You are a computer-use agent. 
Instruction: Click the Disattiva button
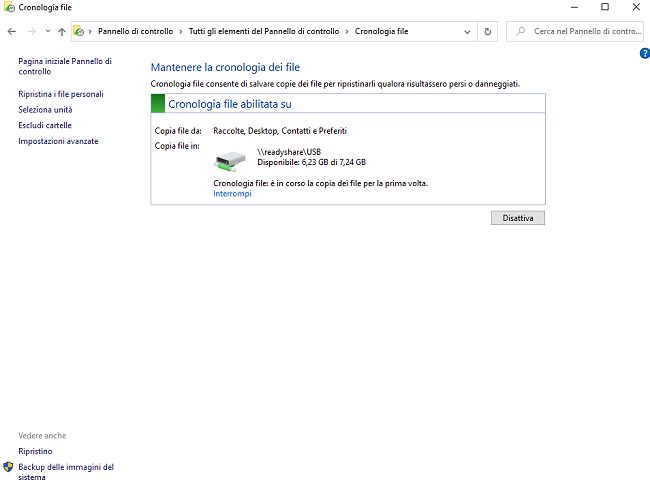point(518,218)
